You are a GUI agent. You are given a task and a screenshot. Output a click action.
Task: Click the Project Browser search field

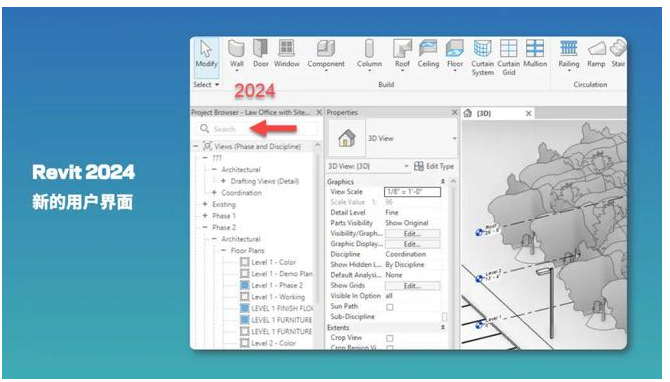coord(258,129)
